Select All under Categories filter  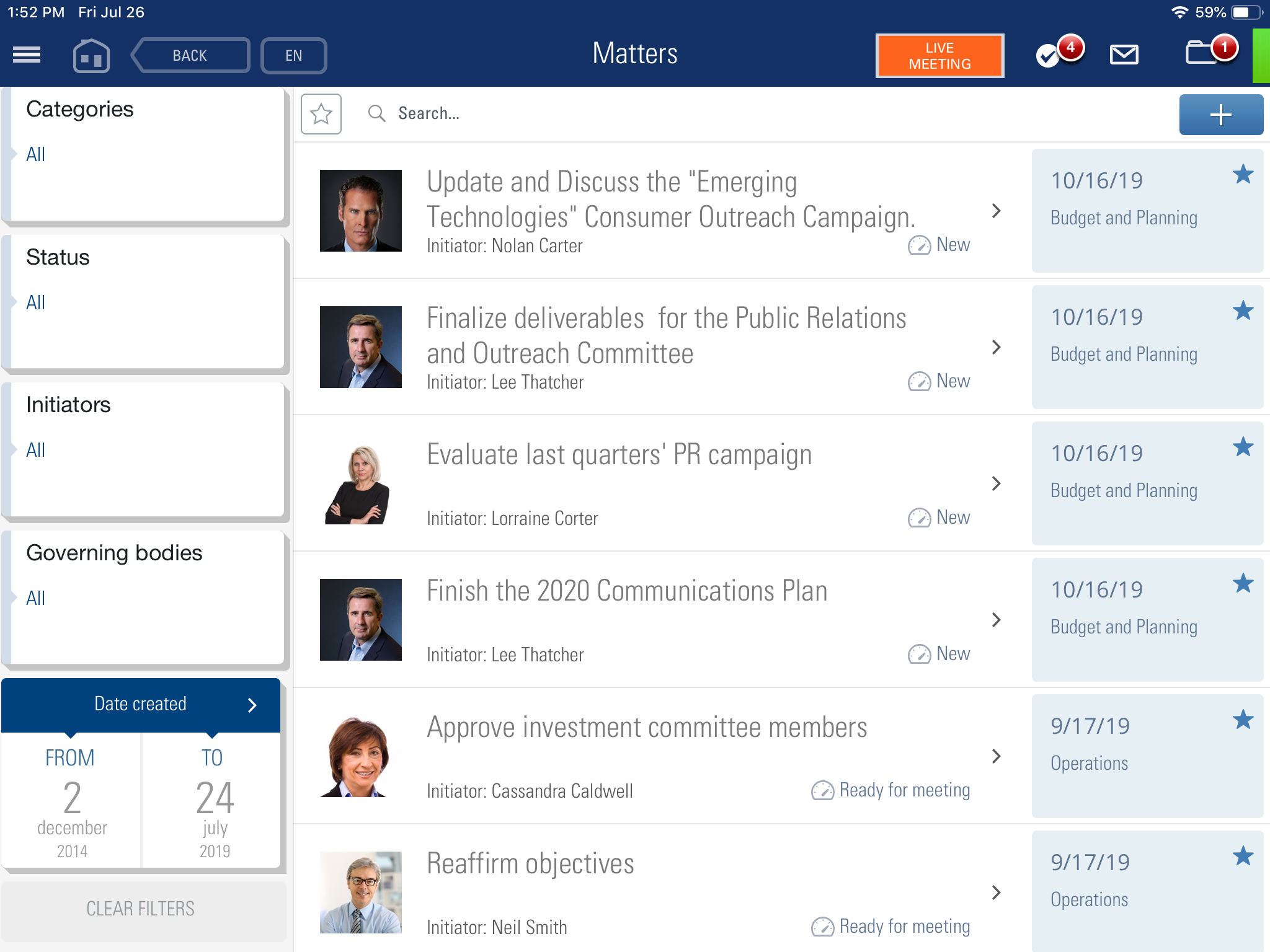tap(36, 154)
